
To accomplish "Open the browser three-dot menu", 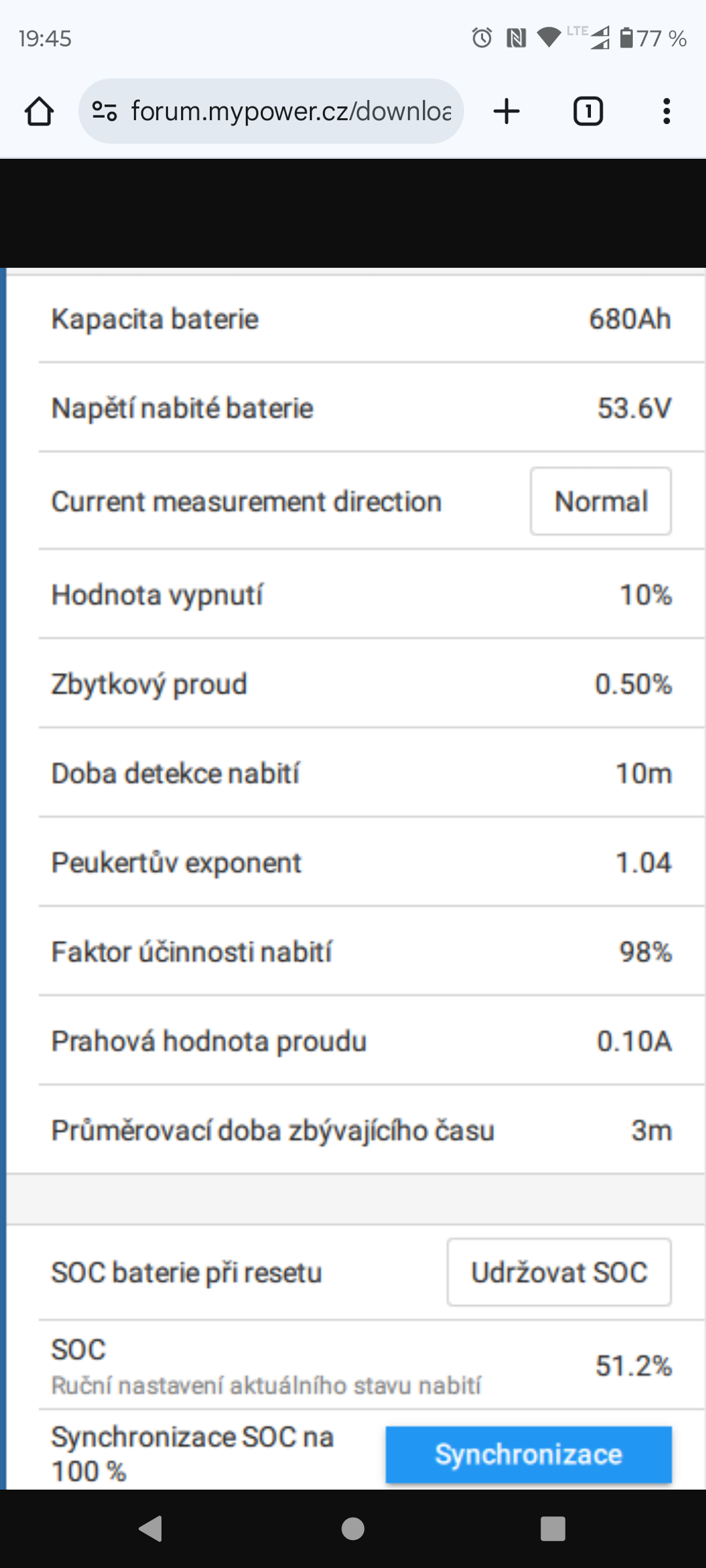I will (666, 111).
